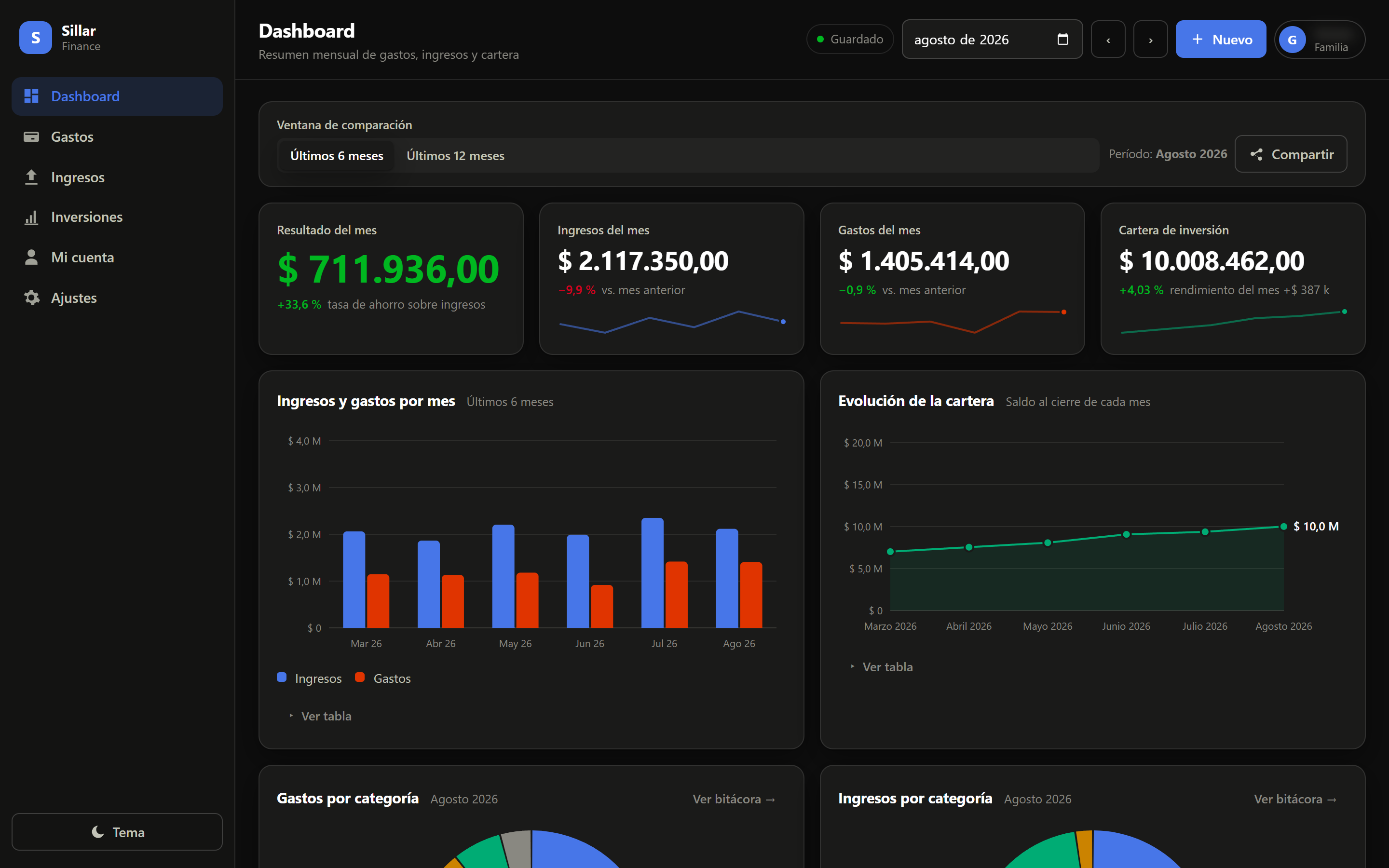Click the Agosto 2026 point on cartera chart
Image resolution: width=1389 pixels, height=868 pixels.
point(1283,527)
